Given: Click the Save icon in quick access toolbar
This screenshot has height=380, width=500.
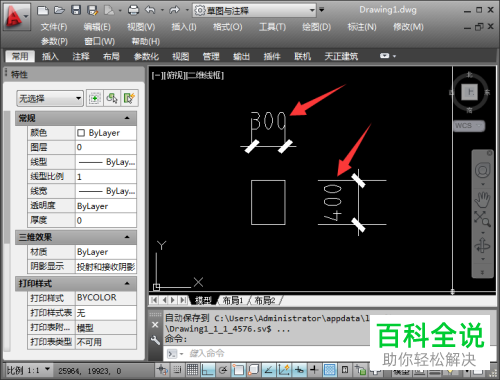Looking at the screenshot, I should pyautogui.click(x=76, y=10).
